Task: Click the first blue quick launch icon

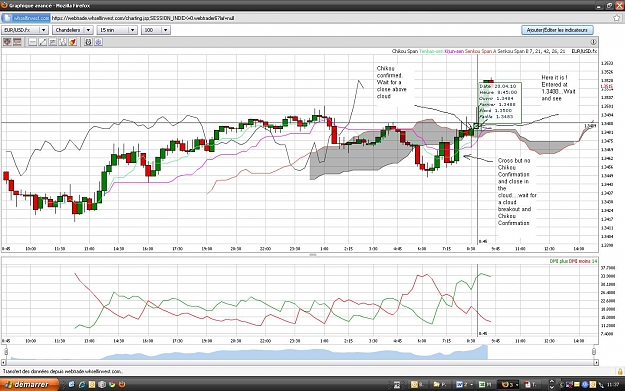Action: tap(72, 384)
